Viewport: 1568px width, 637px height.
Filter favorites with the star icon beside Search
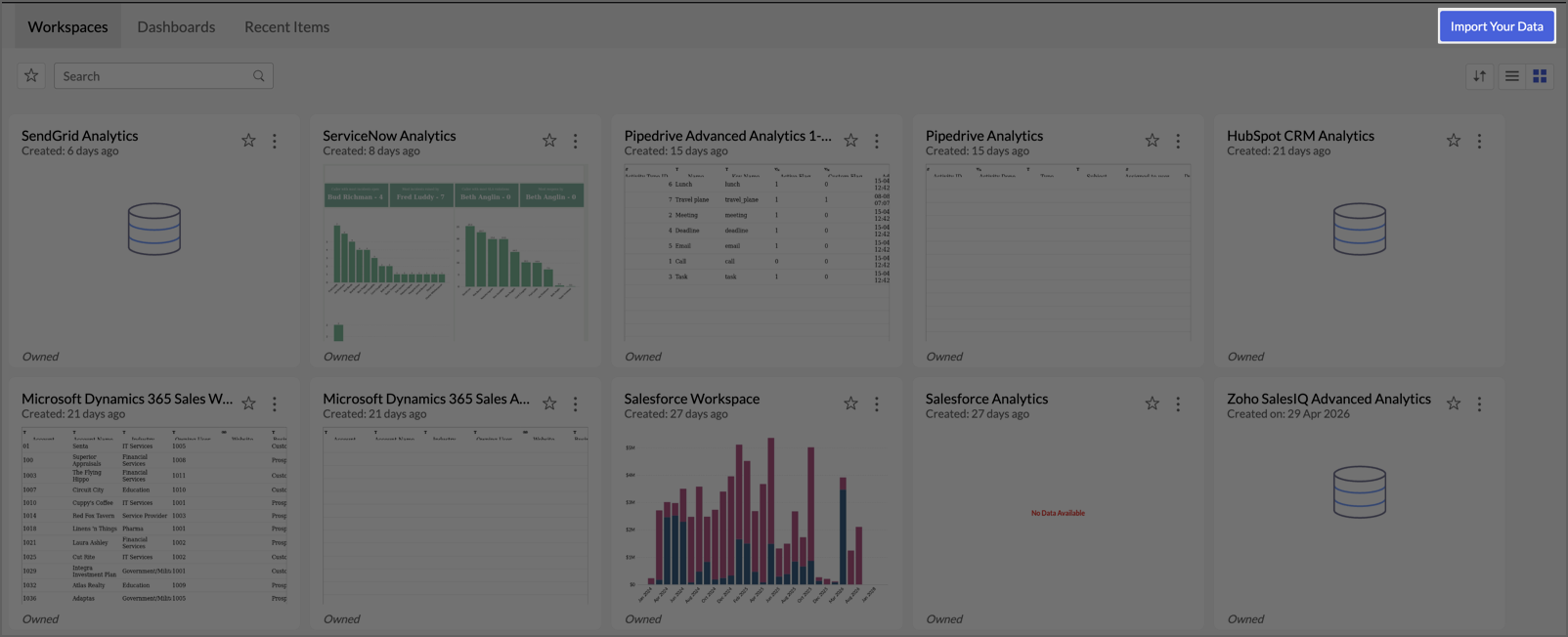(31, 76)
